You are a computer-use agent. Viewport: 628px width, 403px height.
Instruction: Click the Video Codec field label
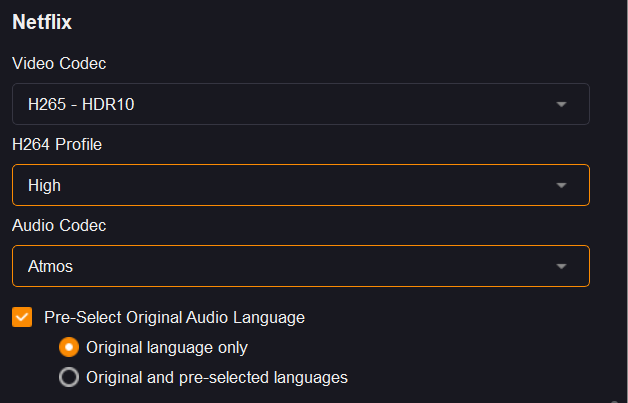59,63
